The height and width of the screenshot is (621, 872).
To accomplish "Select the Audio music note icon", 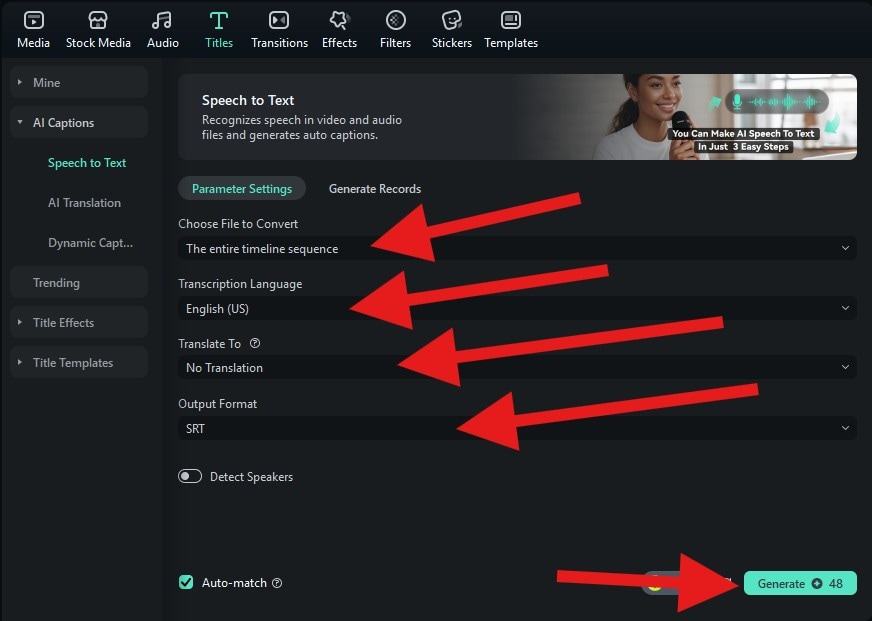I will click(x=162, y=21).
